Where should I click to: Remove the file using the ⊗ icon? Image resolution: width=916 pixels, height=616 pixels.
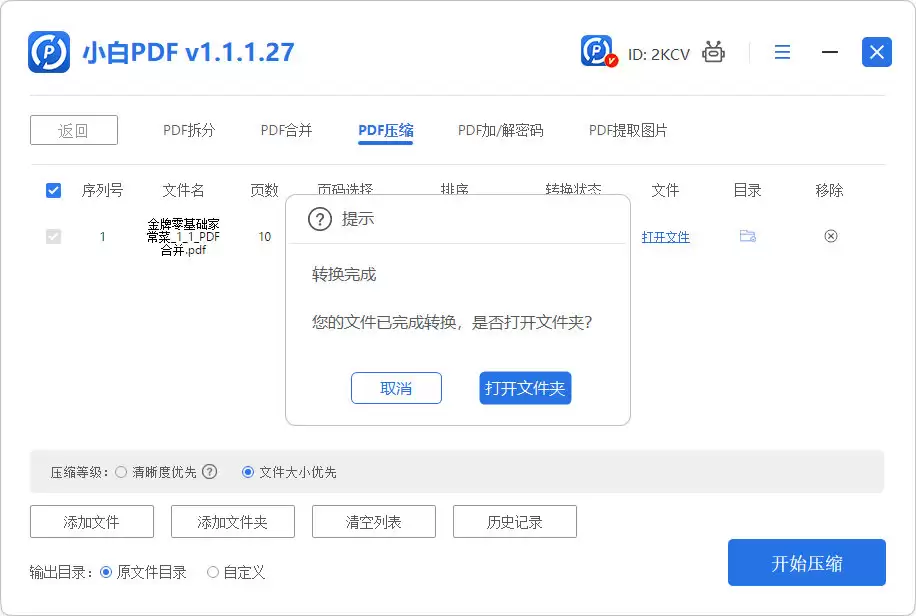(x=830, y=236)
